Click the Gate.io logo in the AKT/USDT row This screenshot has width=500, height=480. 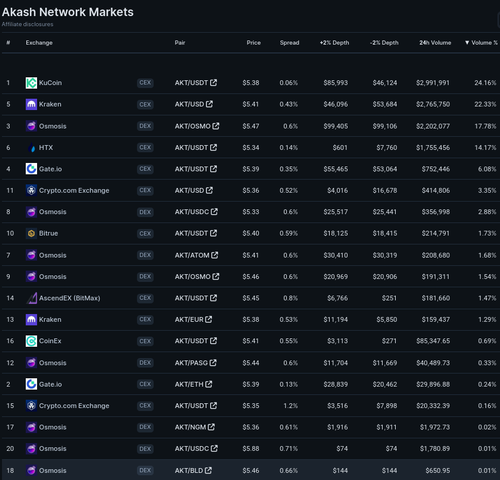[31, 169]
